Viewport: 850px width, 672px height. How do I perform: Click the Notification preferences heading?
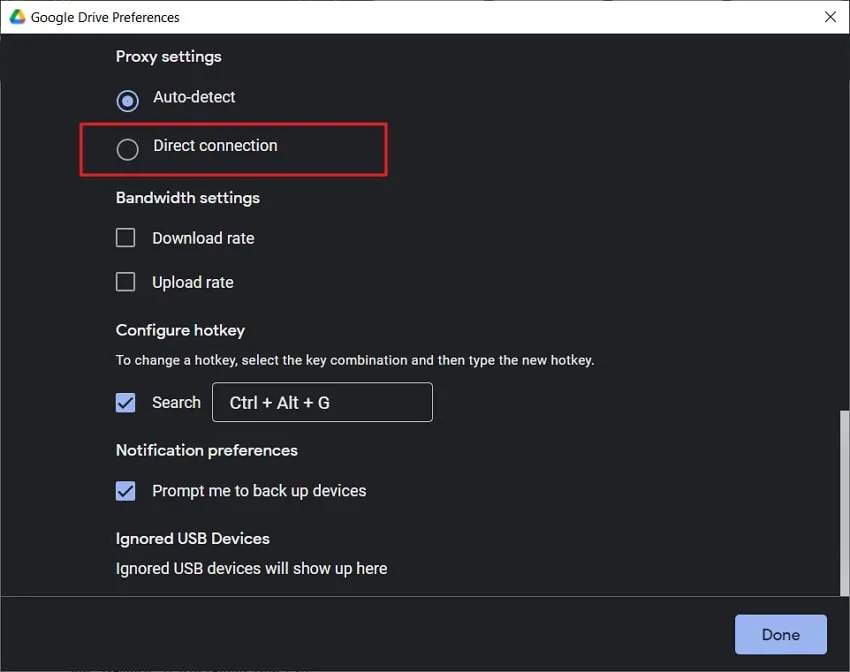coord(206,450)
